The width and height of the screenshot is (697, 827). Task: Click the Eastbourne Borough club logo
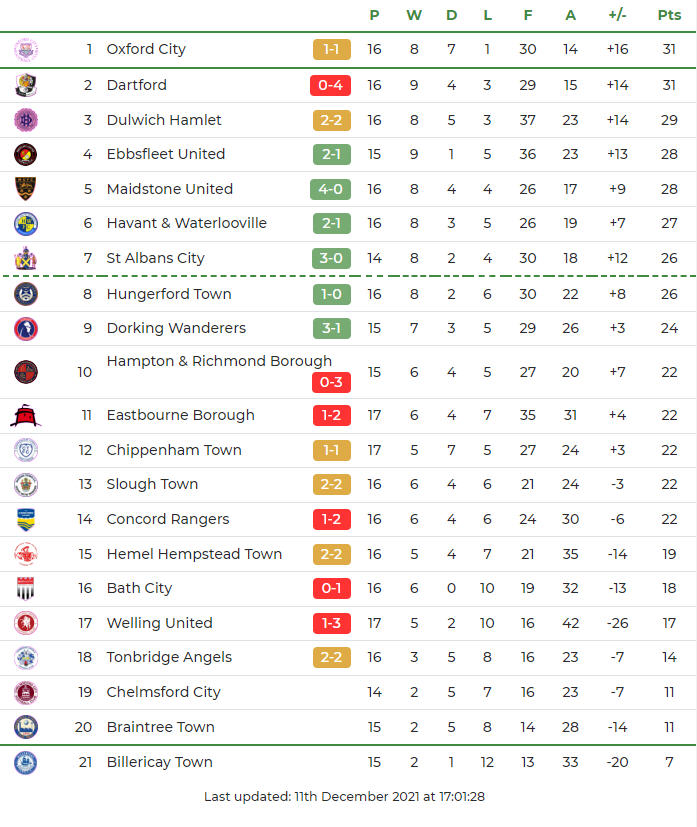tap(26, 415)
